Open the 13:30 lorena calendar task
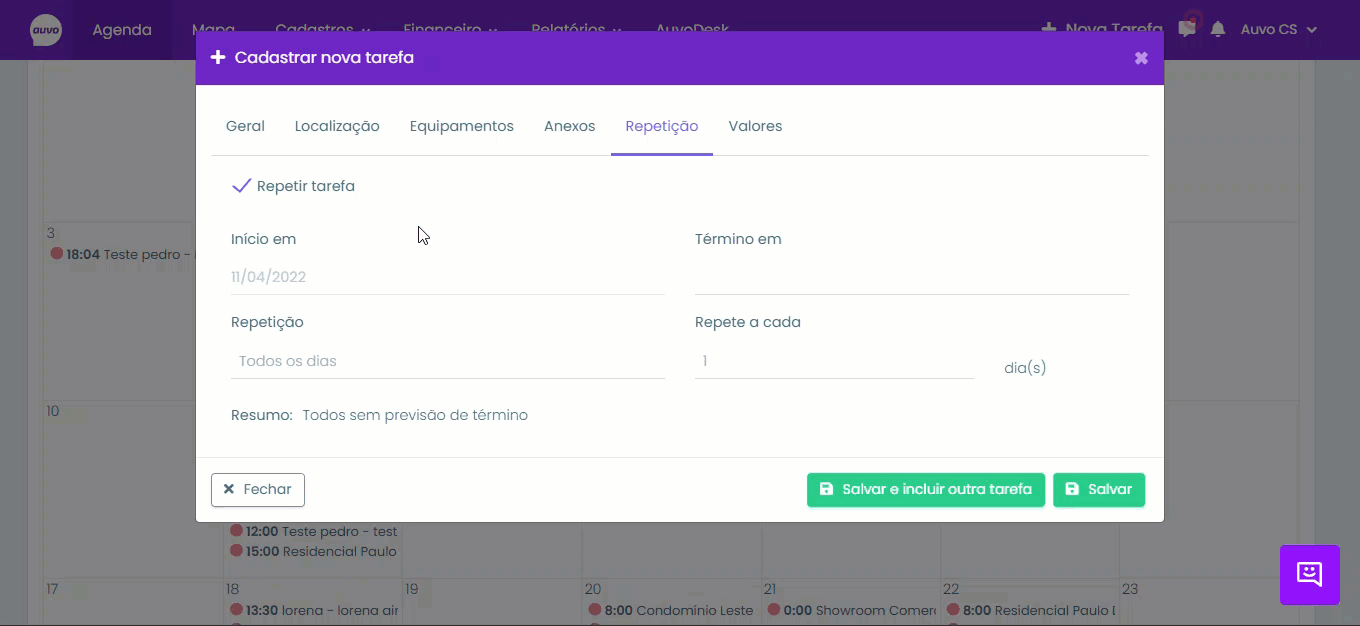Viewport: 1360px width, 626px height. pos(314,610)
